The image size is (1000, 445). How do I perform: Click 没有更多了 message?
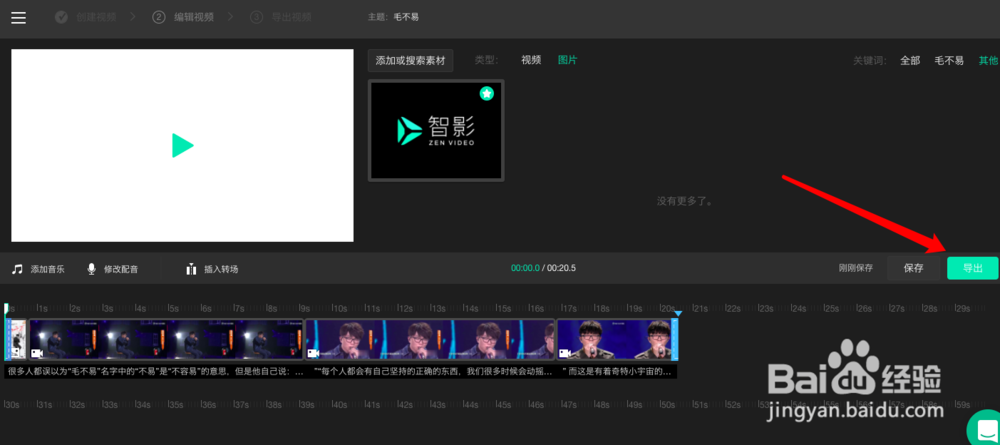pyautogui.click(x=685, y=201)
